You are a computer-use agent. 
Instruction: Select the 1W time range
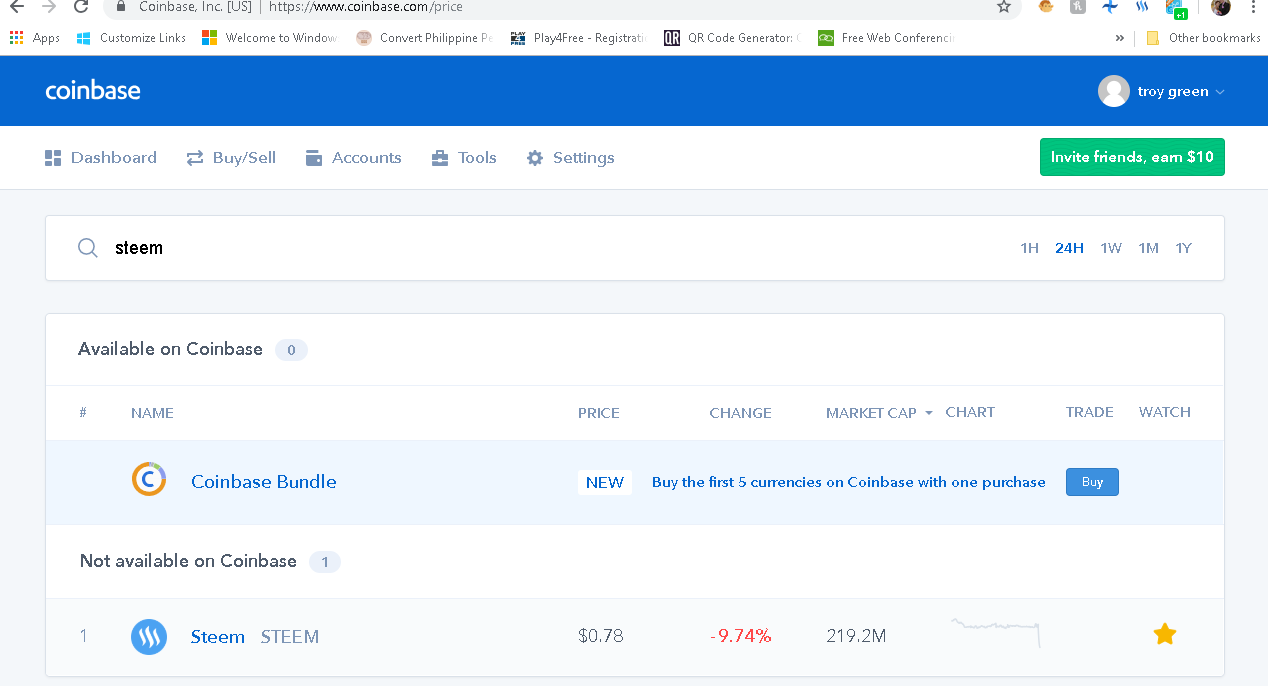pos(1111,248)
